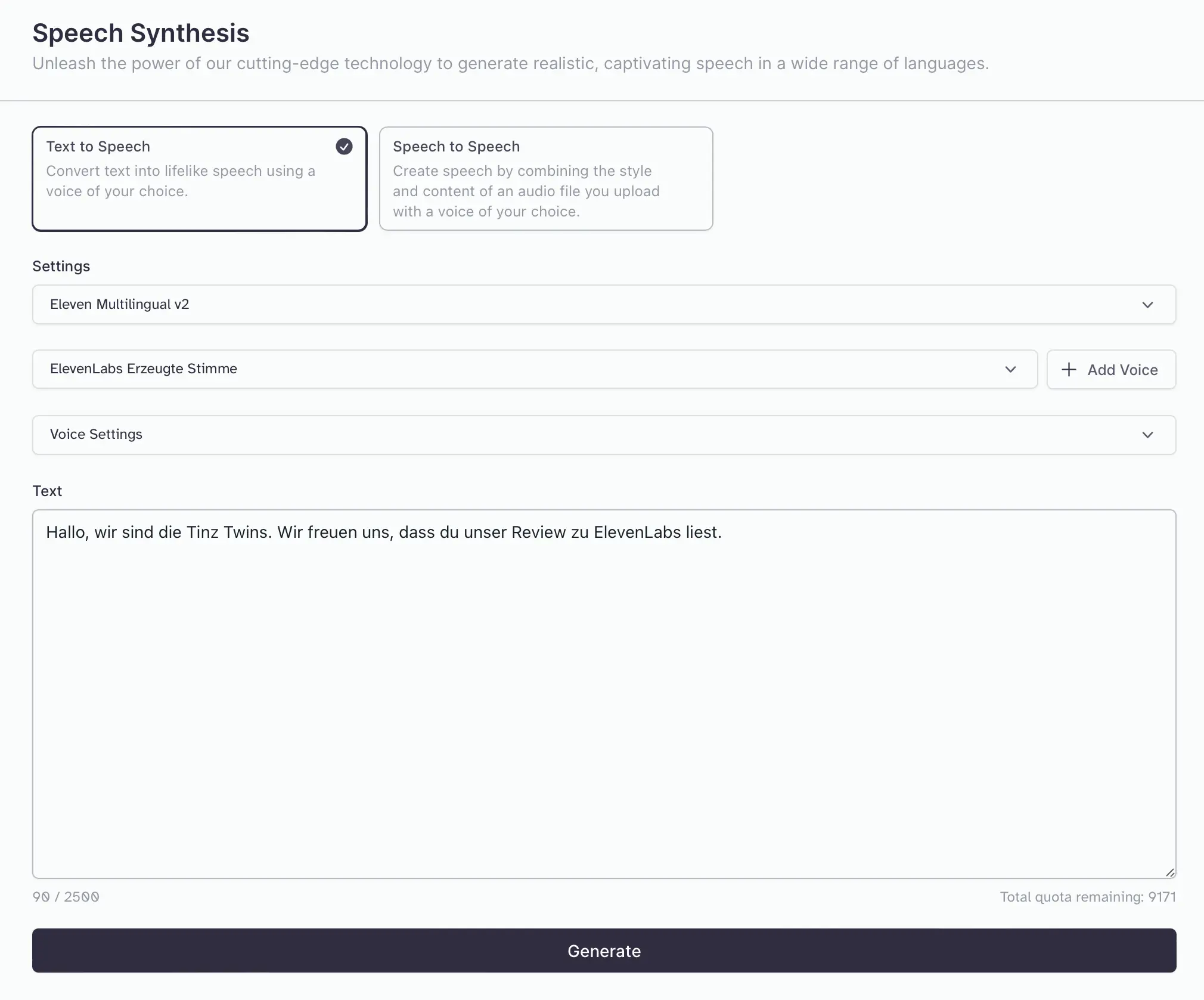Open the ElevenLabs Erzeugte Stimme voice dropdown
This screenshot has height=1000, width=1204.
click(535, 369)
